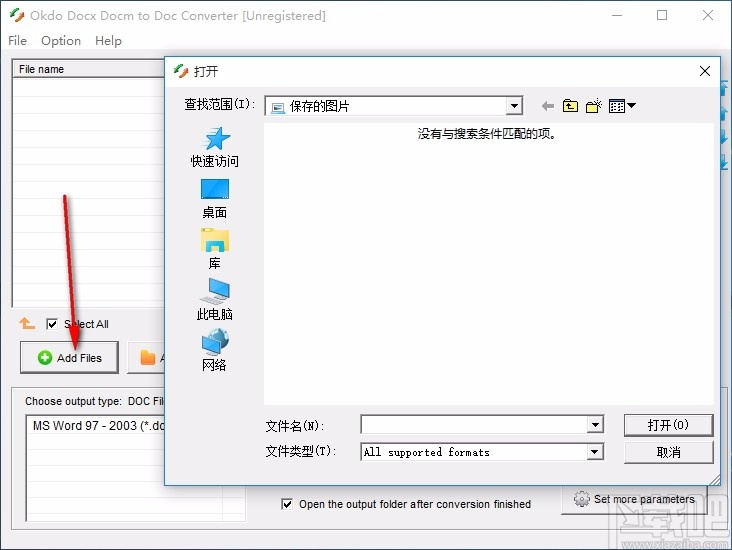This screenshot has height=550, width=732.
Task: Open the Help menu
Action: pyautogui.click(x=108, y=41)
